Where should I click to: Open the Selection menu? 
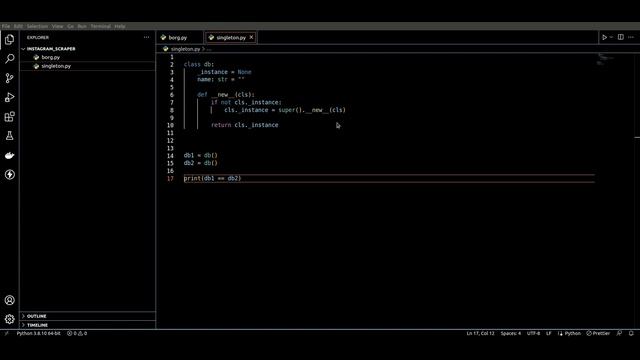37,26
